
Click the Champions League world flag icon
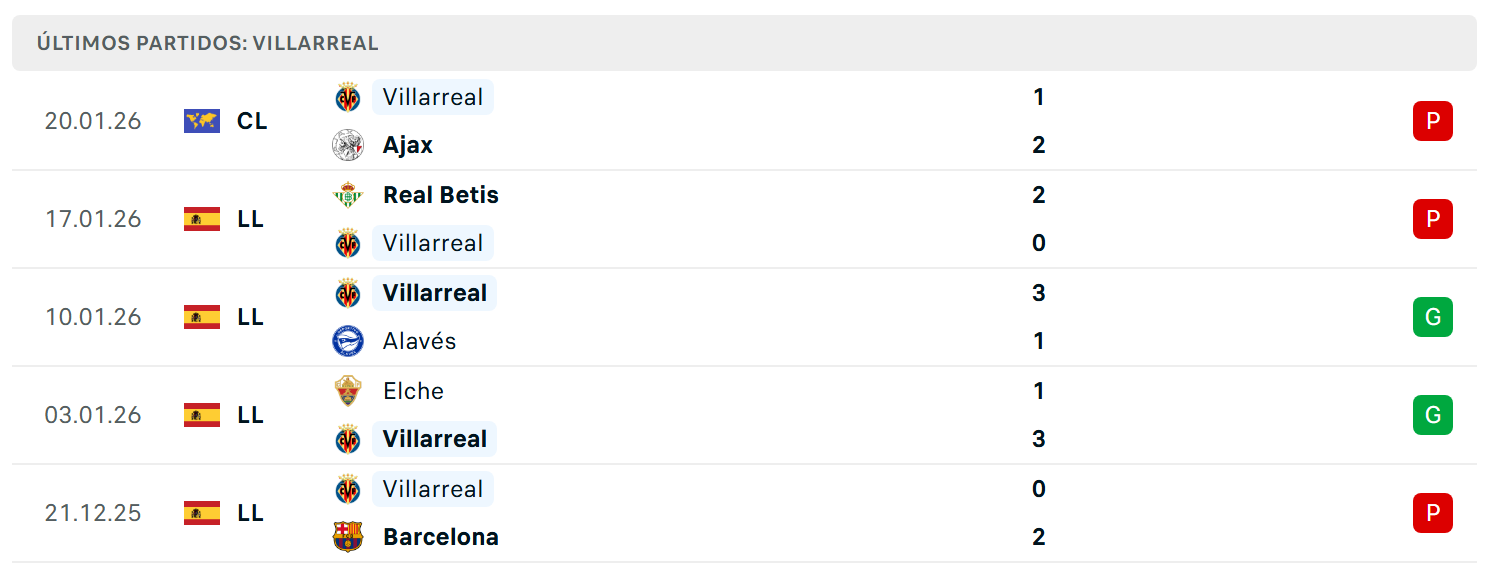pos(202,121)
